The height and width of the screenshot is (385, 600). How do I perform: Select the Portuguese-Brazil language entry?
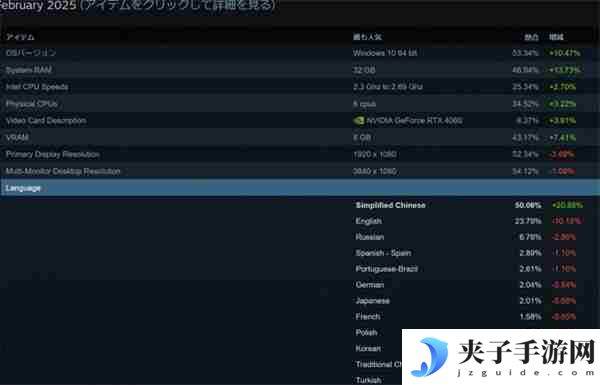[386, 269]
